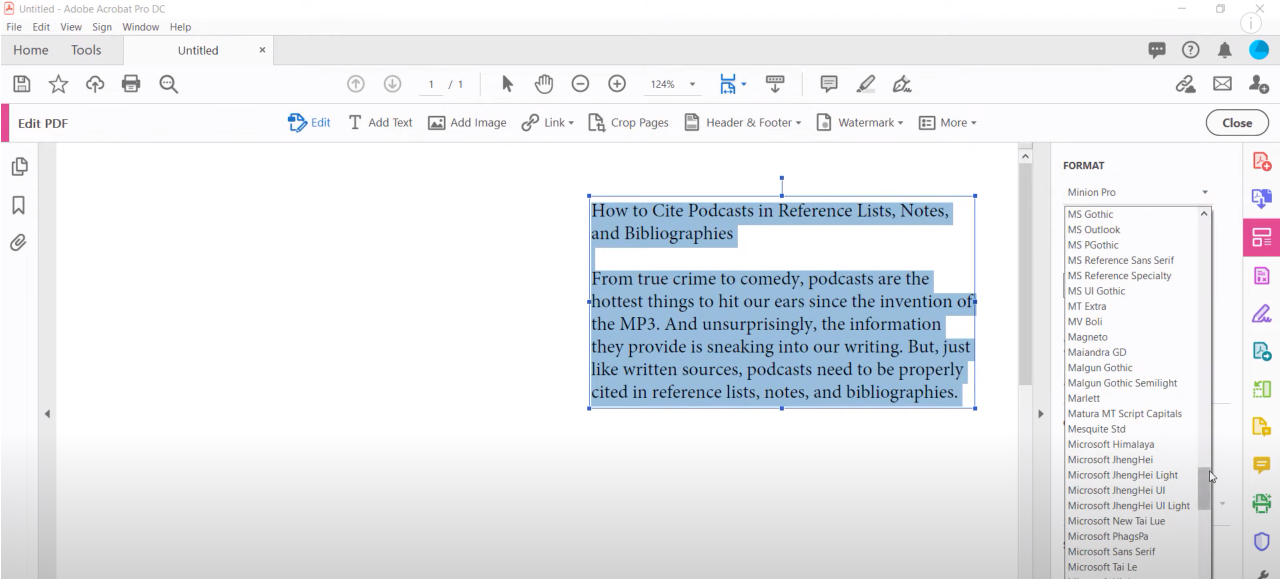1280x579 pixels.
Task: Print the document with printer icon
Action: point(131,85)
